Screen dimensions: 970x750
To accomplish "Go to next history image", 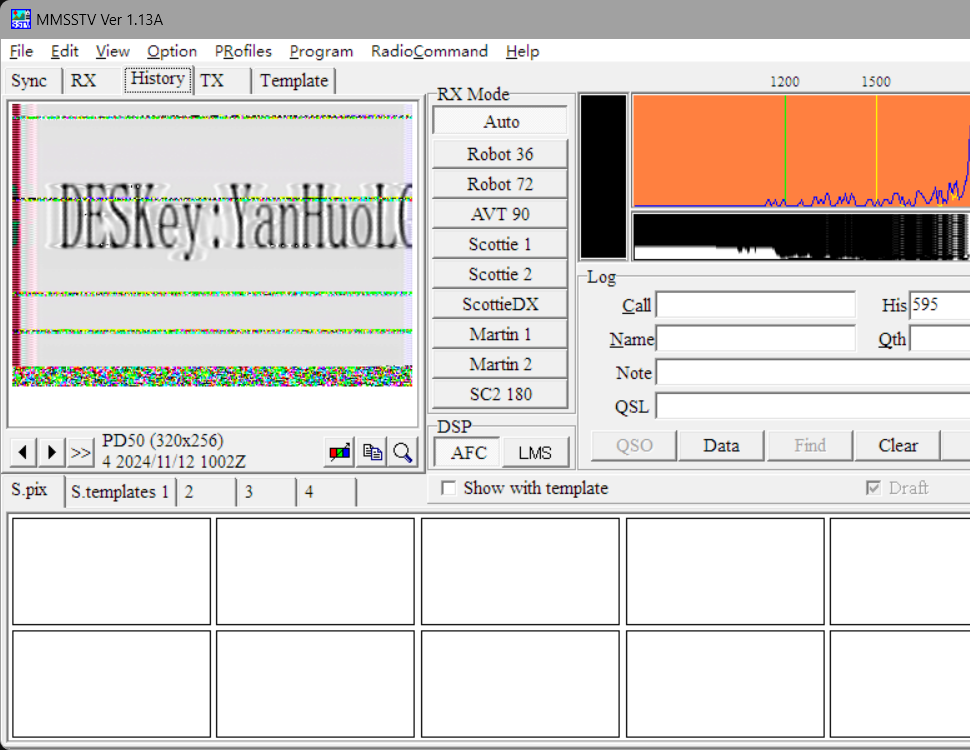I will (53, 452).
